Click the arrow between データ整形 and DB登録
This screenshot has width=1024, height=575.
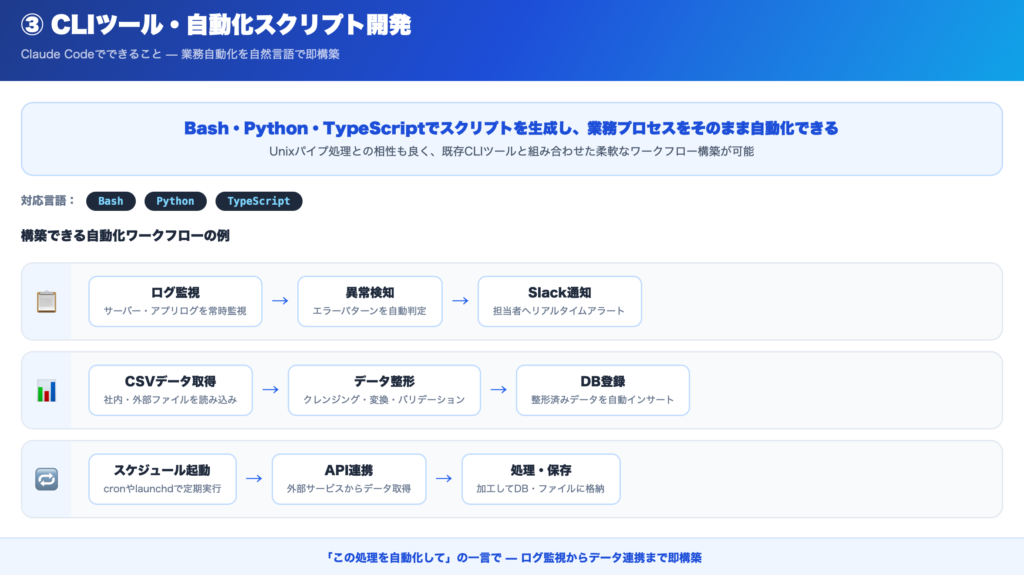click(498, 390)
